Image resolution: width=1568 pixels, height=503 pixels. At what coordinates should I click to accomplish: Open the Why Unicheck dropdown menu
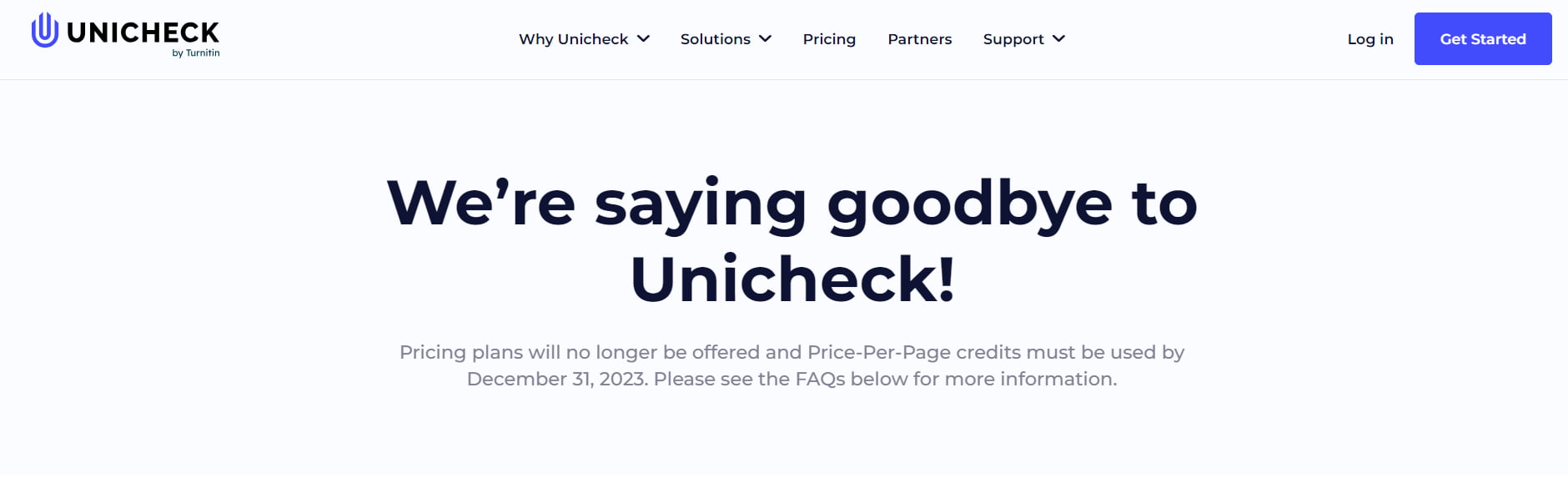tap(574, 38)
